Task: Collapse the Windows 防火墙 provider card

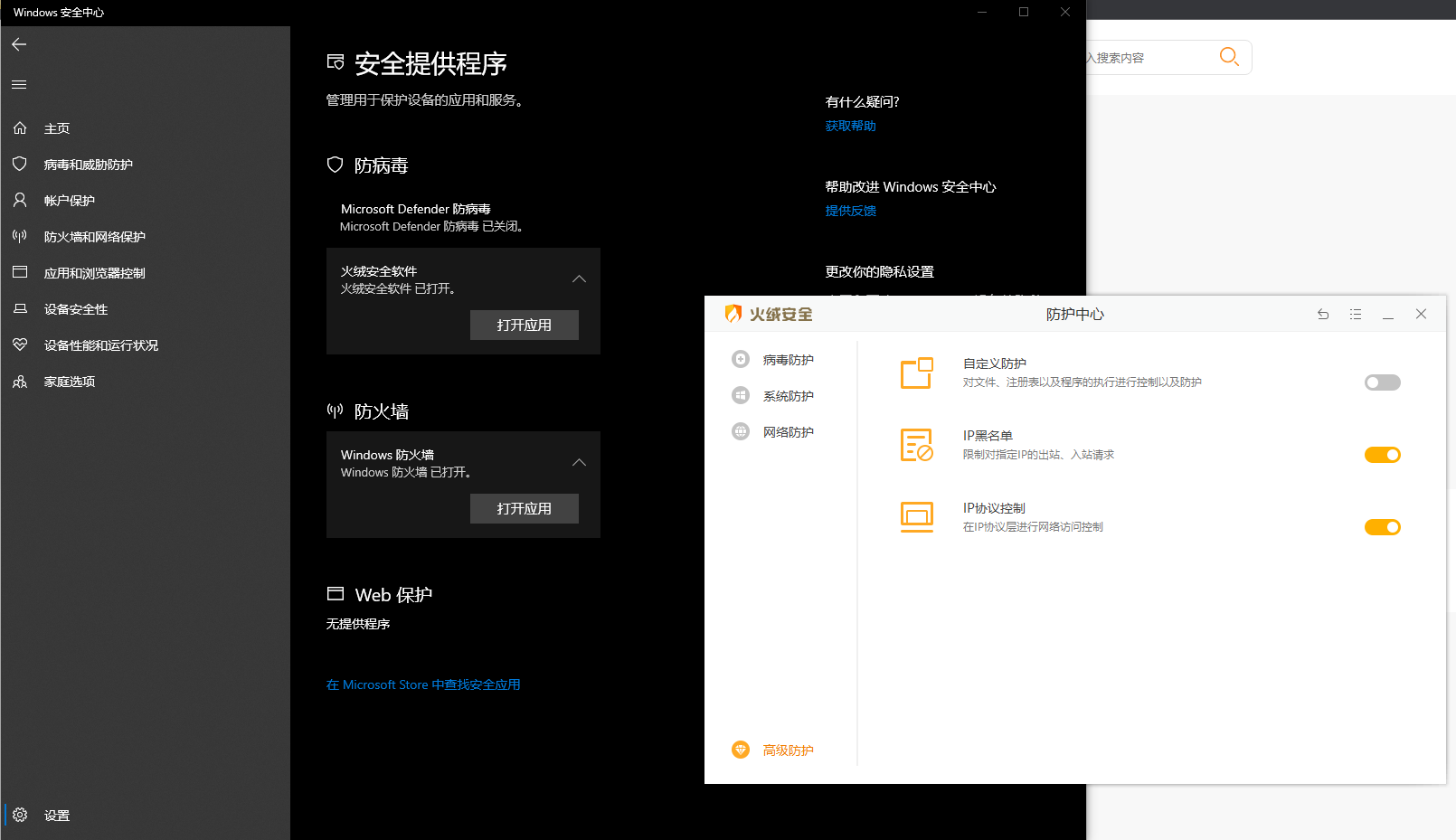Action: click(580, 463)
